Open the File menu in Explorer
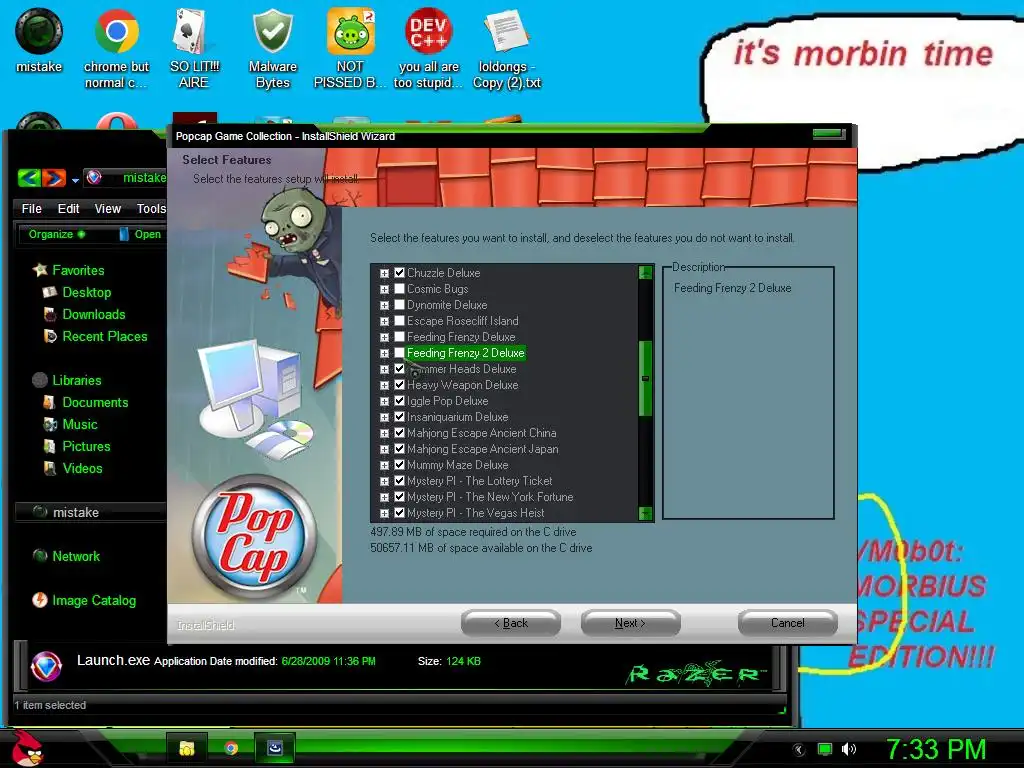Screen dimensions: 1024x768 point(31,208)
